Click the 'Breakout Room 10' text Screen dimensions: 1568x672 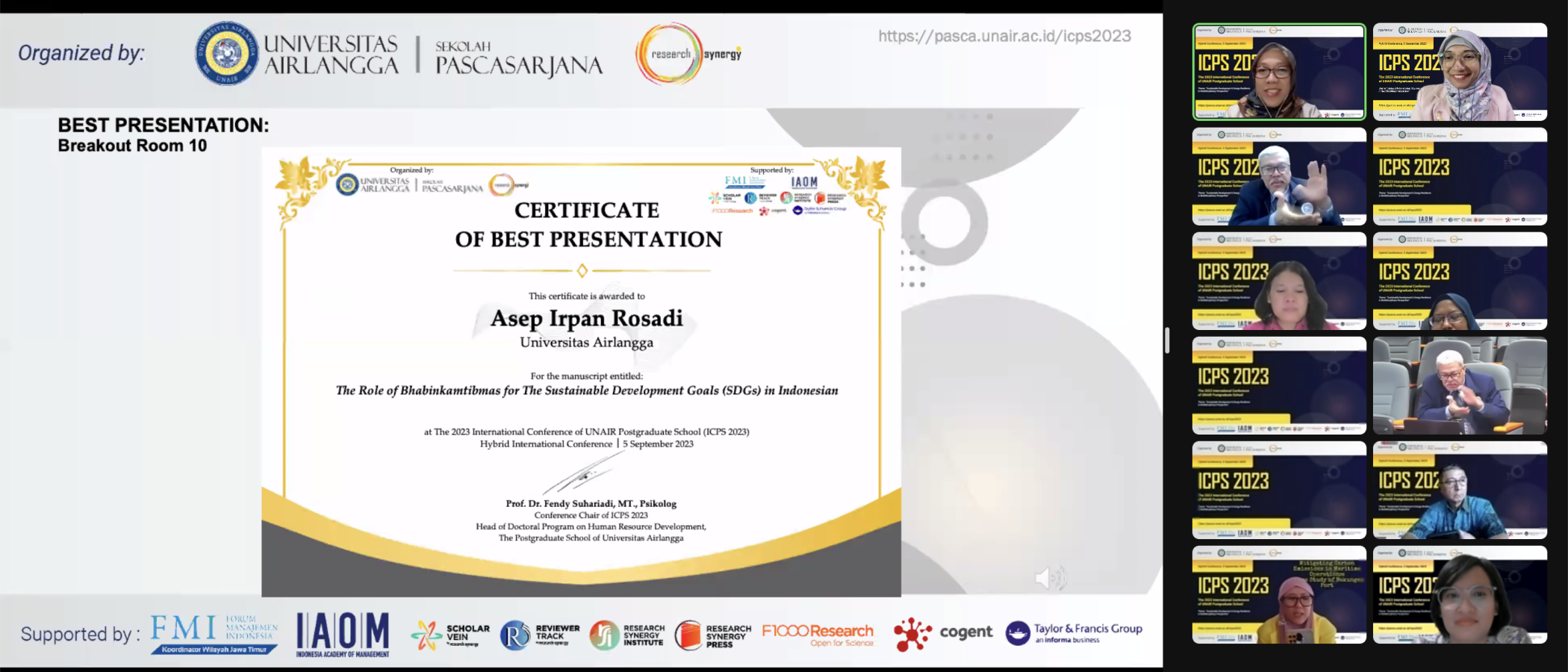[x=133, y=146]
